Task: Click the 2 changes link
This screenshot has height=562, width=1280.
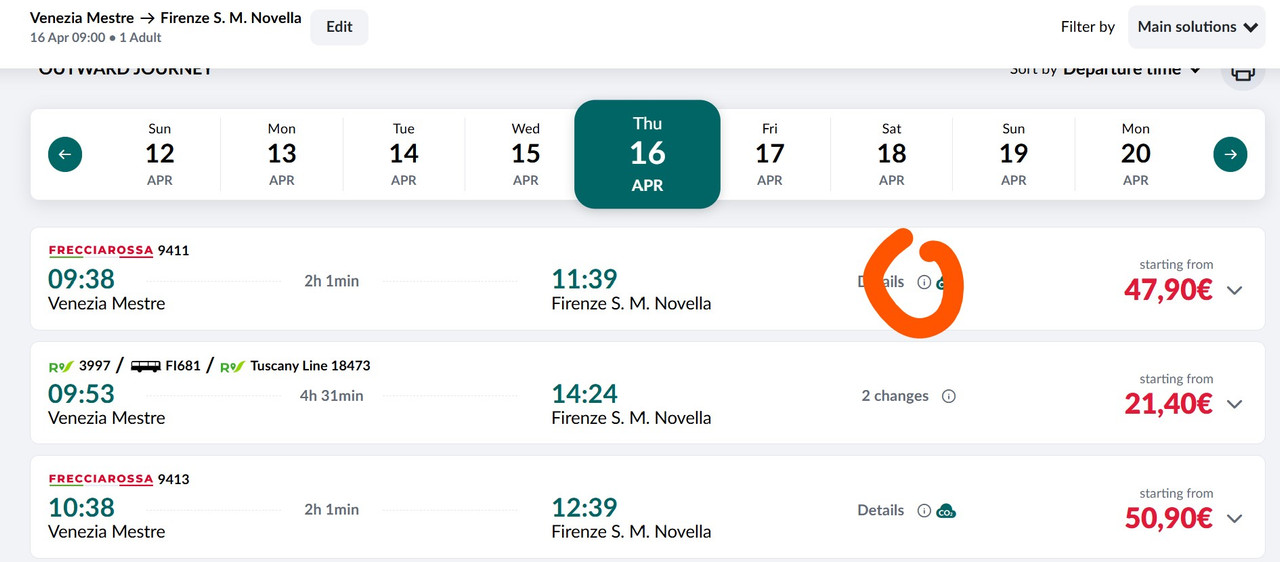Action: 895,396
